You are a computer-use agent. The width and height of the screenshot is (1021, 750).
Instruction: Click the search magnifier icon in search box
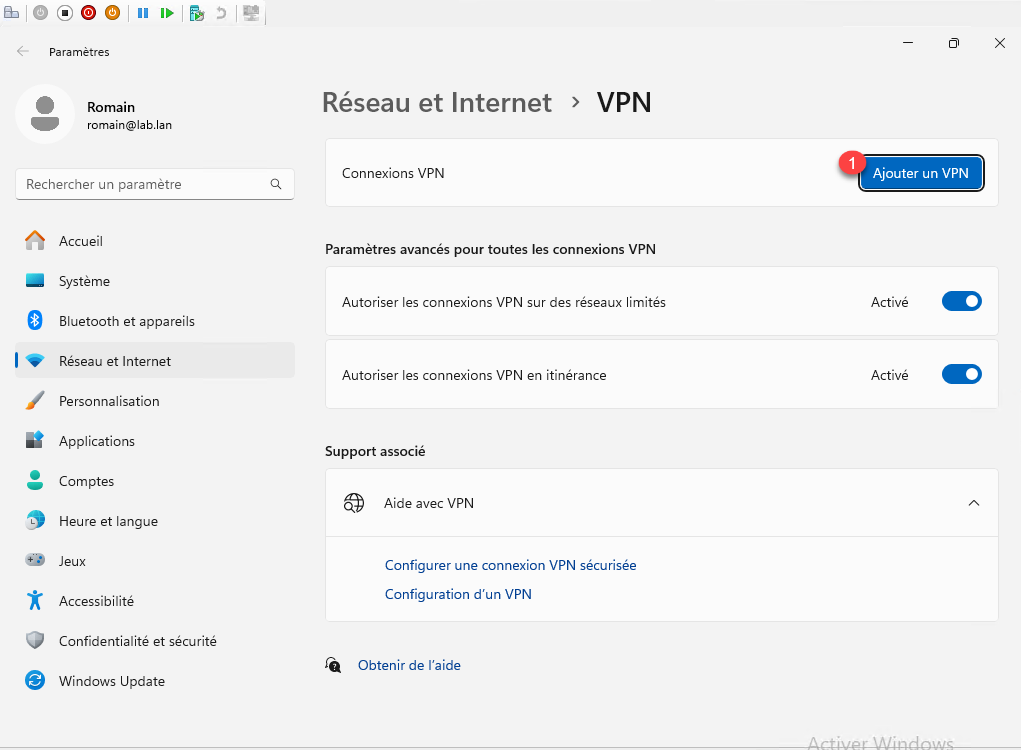tap(276, 185)
